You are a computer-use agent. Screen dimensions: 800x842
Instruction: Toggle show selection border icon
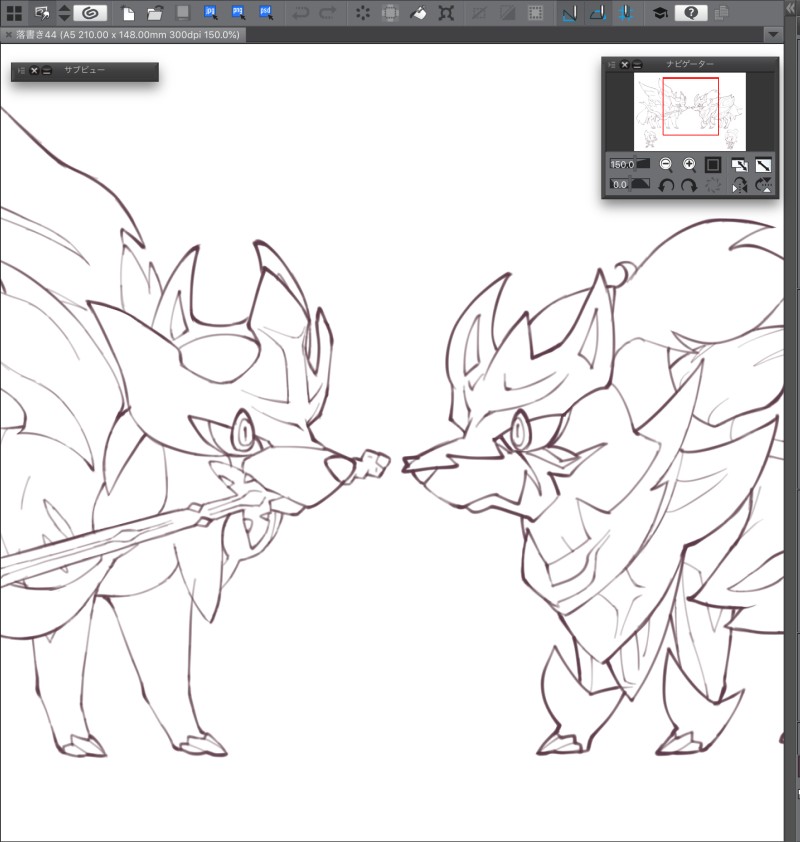point(535,13)
